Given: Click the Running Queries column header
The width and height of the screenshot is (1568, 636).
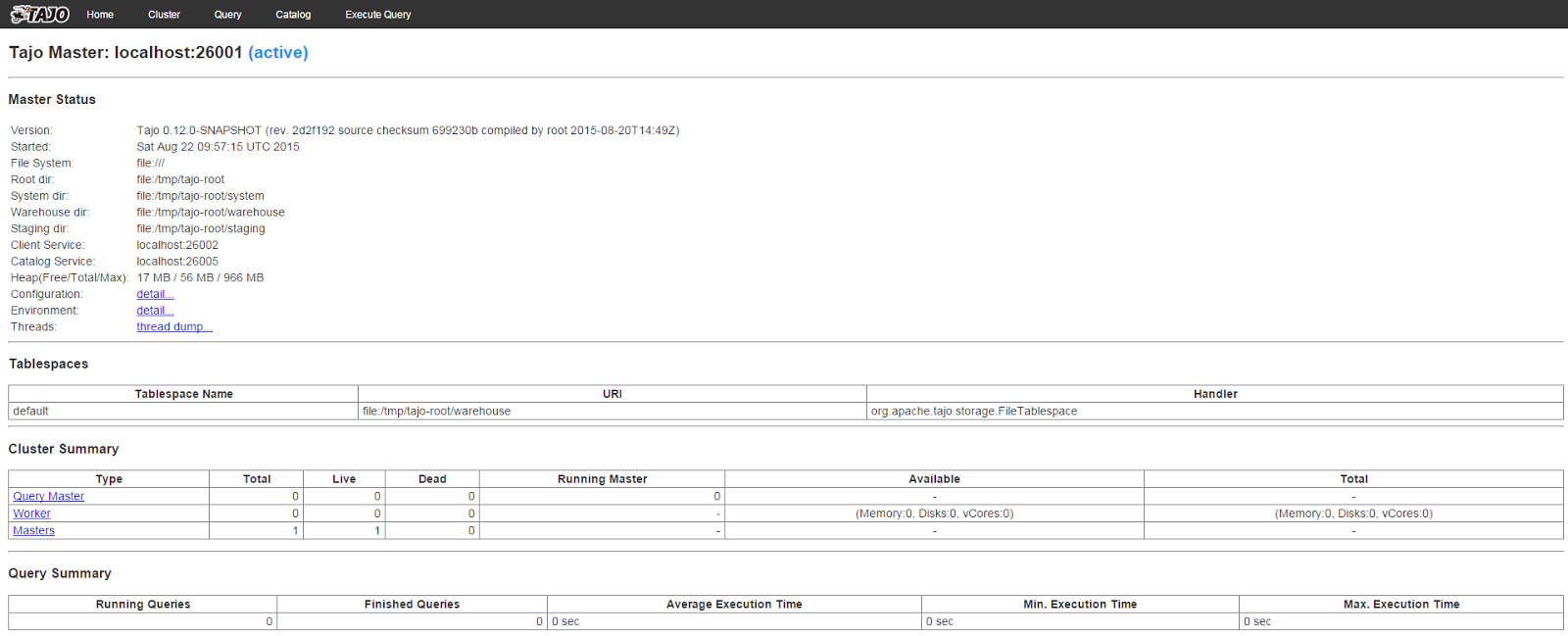Looking at the screenshot, I should coord(143,605).
